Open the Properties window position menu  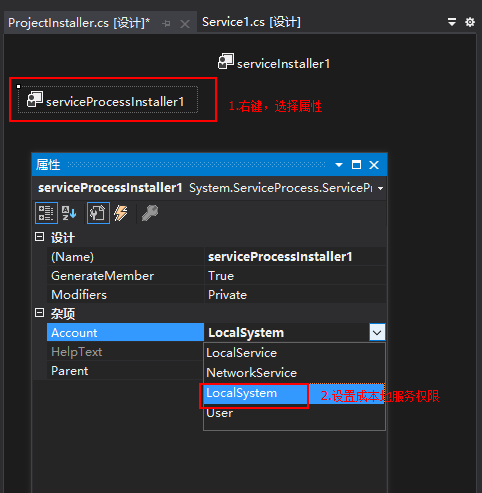pyautogui.click(x=339, y=165)
